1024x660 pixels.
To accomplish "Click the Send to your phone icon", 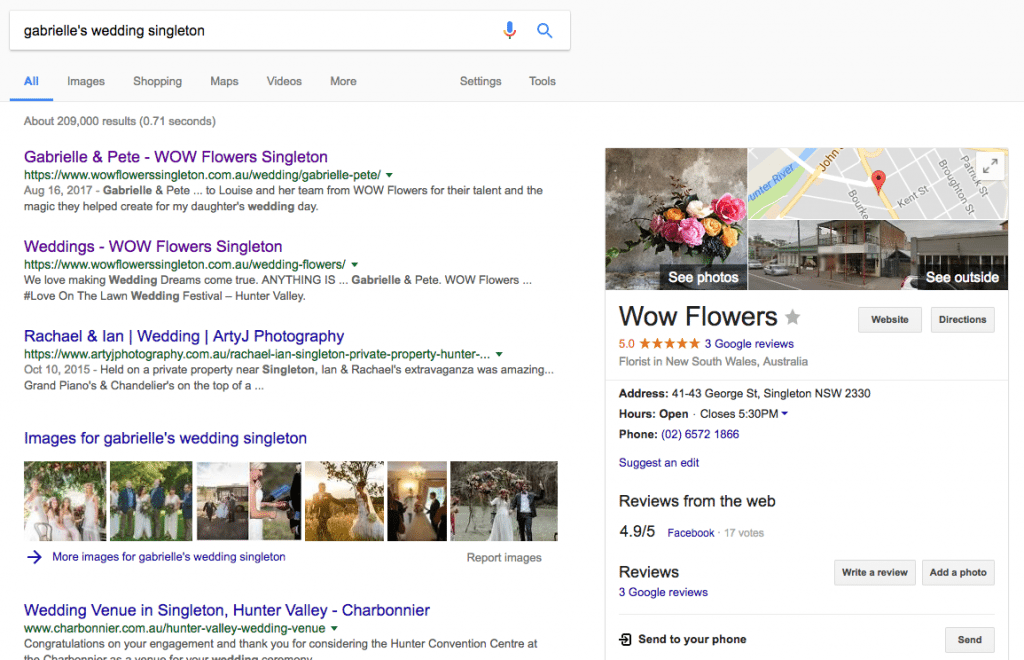I will click(625, 640).
